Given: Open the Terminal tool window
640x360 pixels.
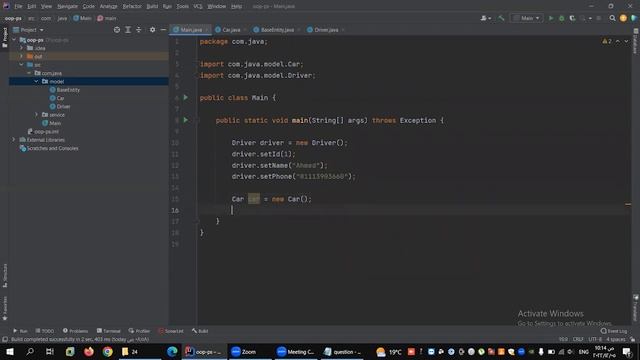Looking at the screenshot, I should coord(109,331).
